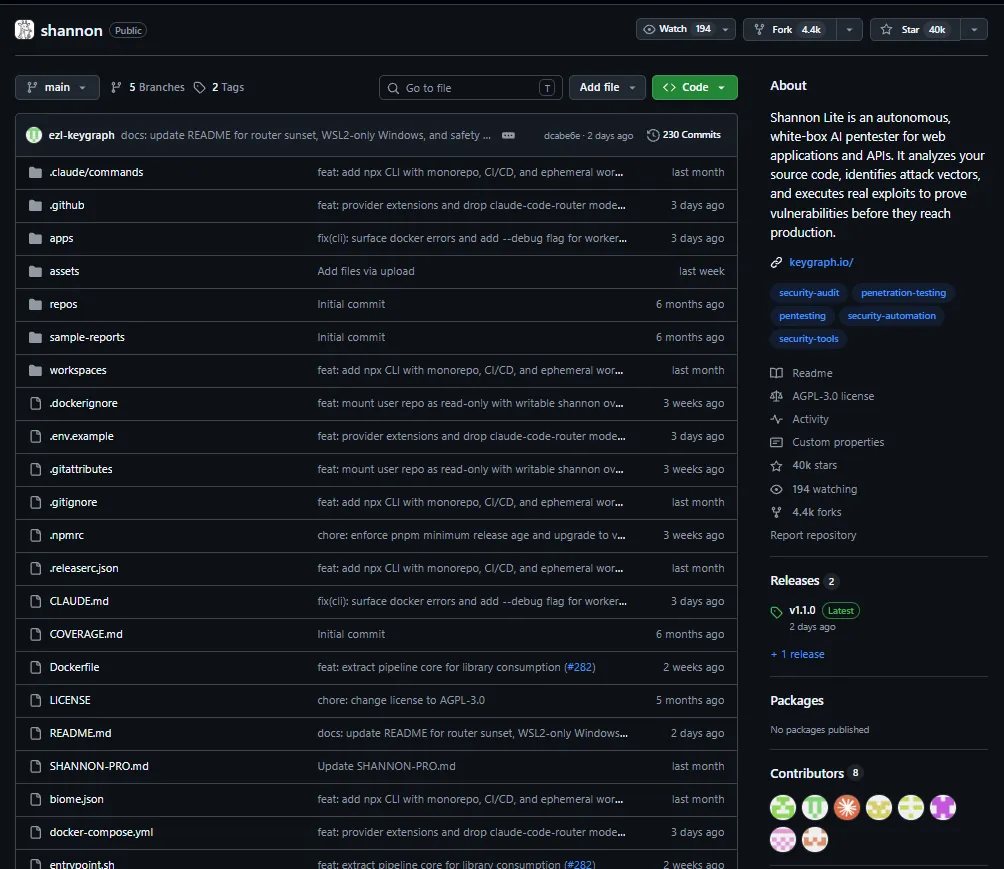Click the branches icon next to 5 Branches
Image resolution: width=1004 pixels, height=869 pixels.
click(x=116, y=88)
